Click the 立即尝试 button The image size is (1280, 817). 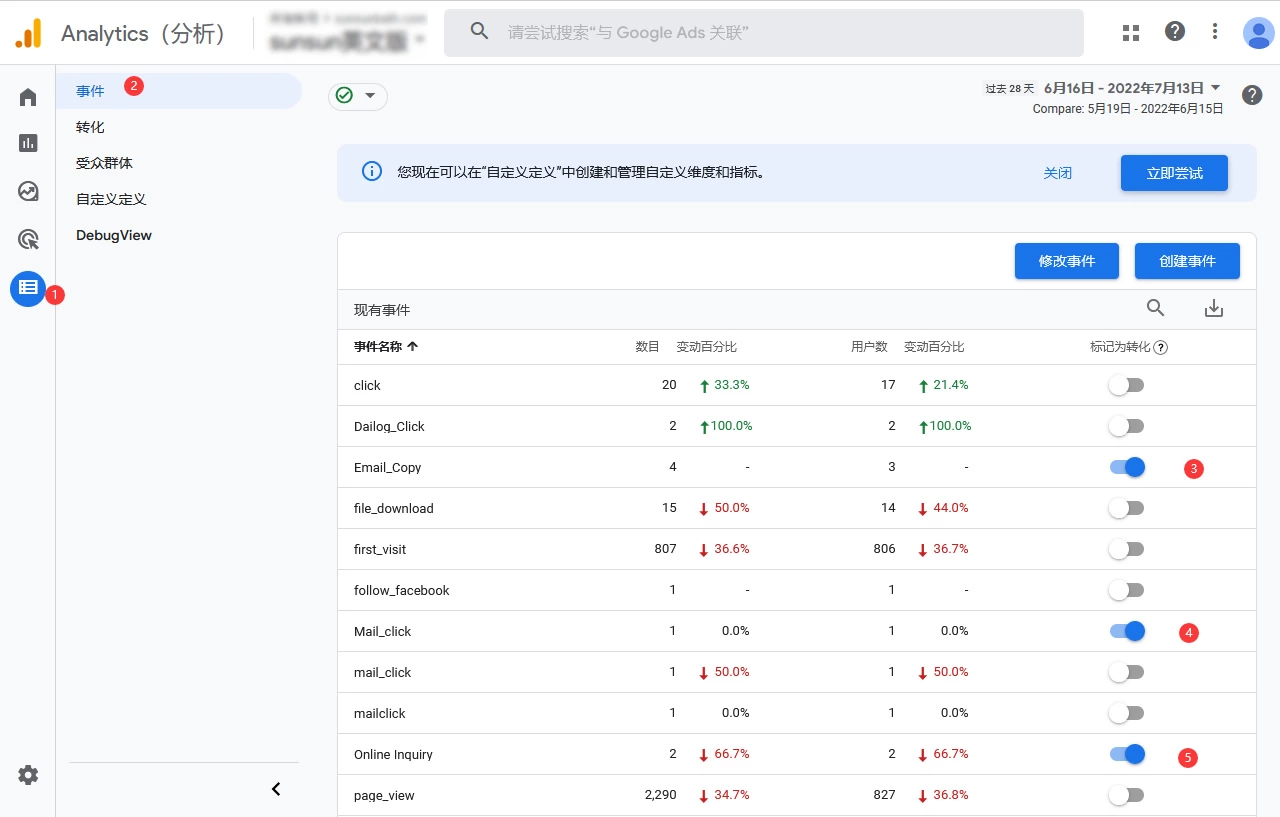[x=1174, y=173]
